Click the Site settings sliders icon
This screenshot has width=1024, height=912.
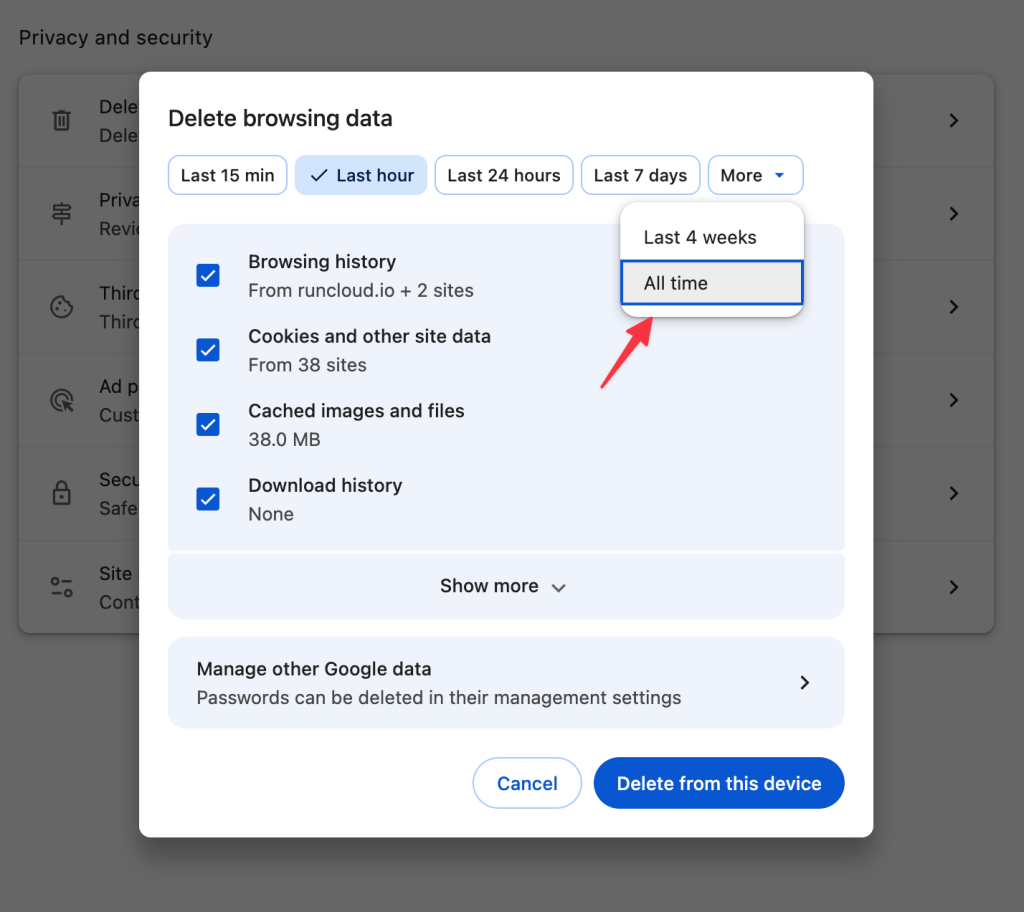pyautogui.click(x=62, y=587)
